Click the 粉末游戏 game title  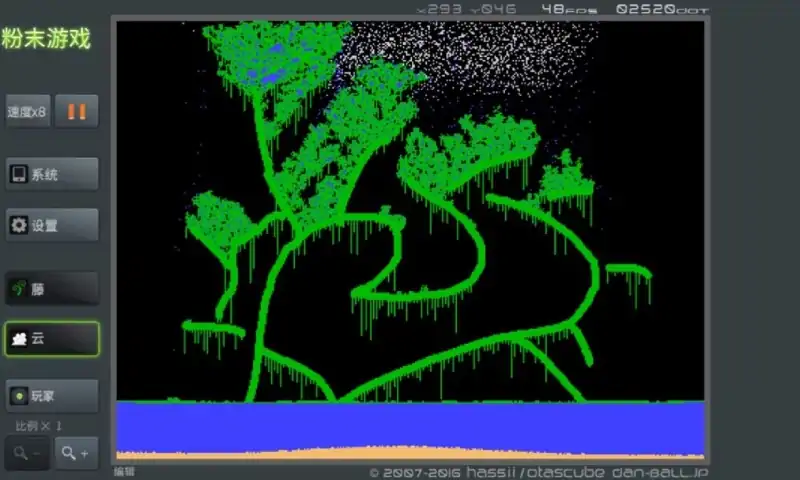click(x=46, y=39)
